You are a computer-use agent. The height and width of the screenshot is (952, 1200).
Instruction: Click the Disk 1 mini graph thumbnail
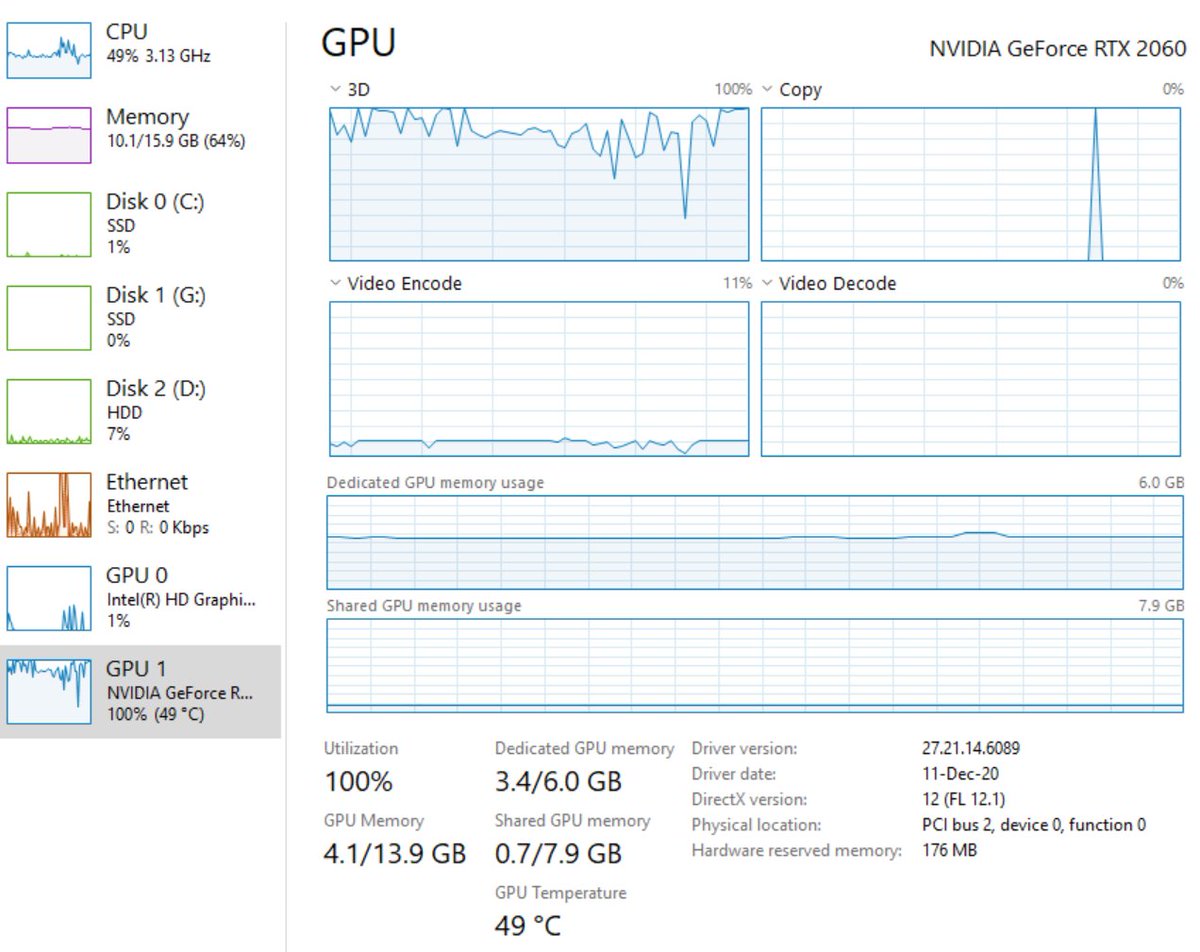48,318
